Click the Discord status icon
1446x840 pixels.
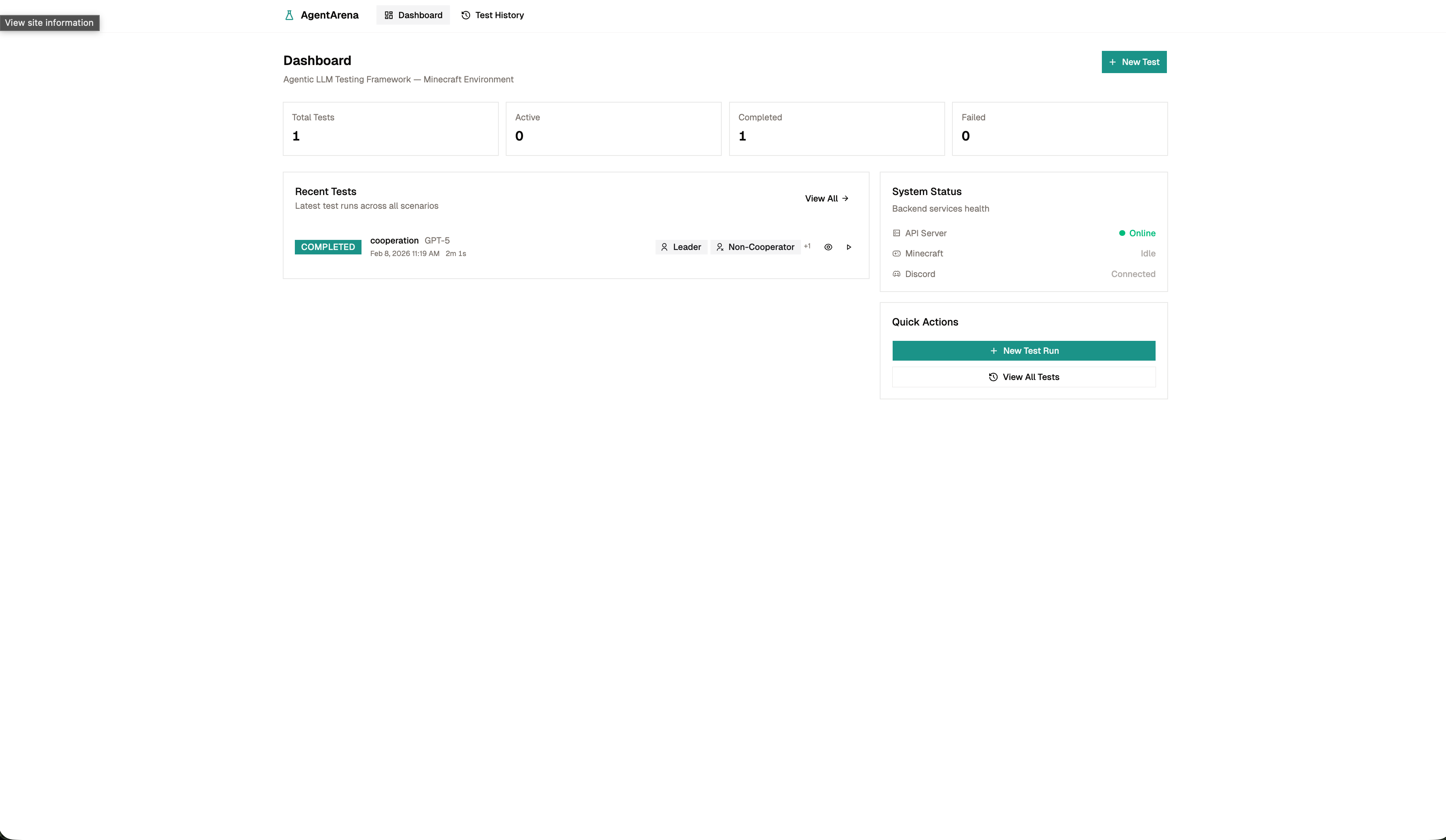(x=896, y=274)
